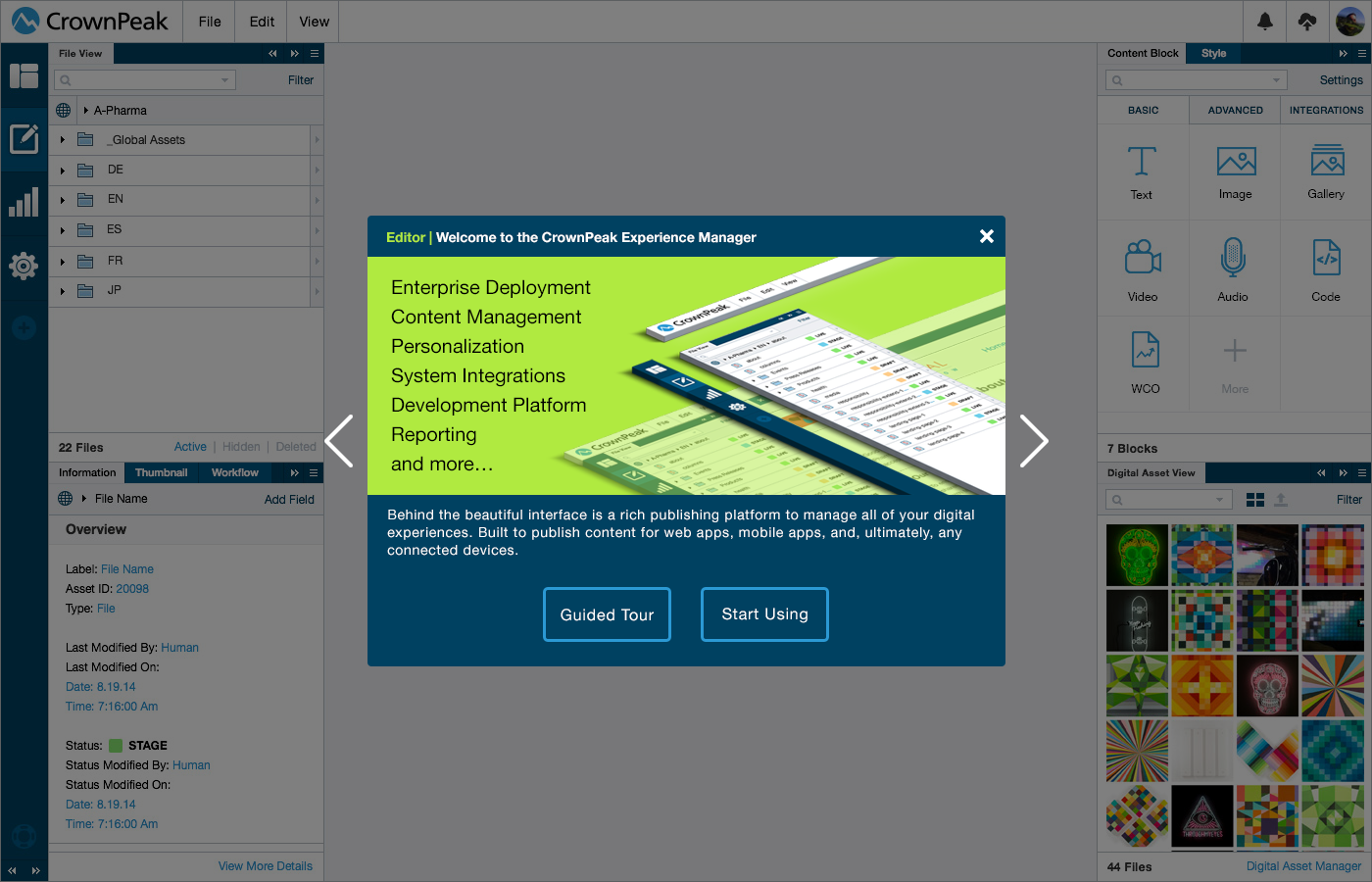Open the Content Block panel menu icon

(x=1362, y=54)
